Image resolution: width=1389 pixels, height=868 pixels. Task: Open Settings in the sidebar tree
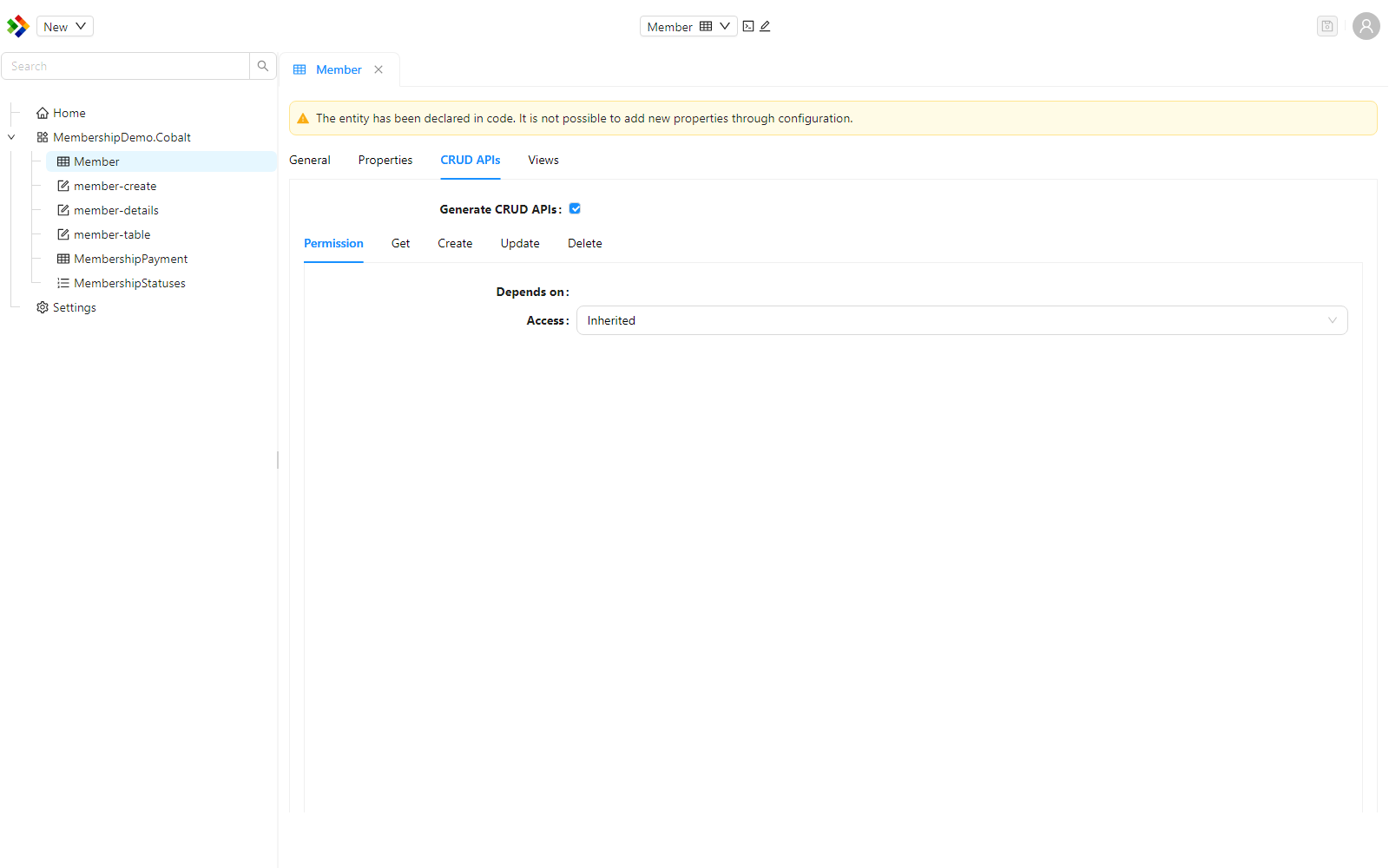point(74,307)
